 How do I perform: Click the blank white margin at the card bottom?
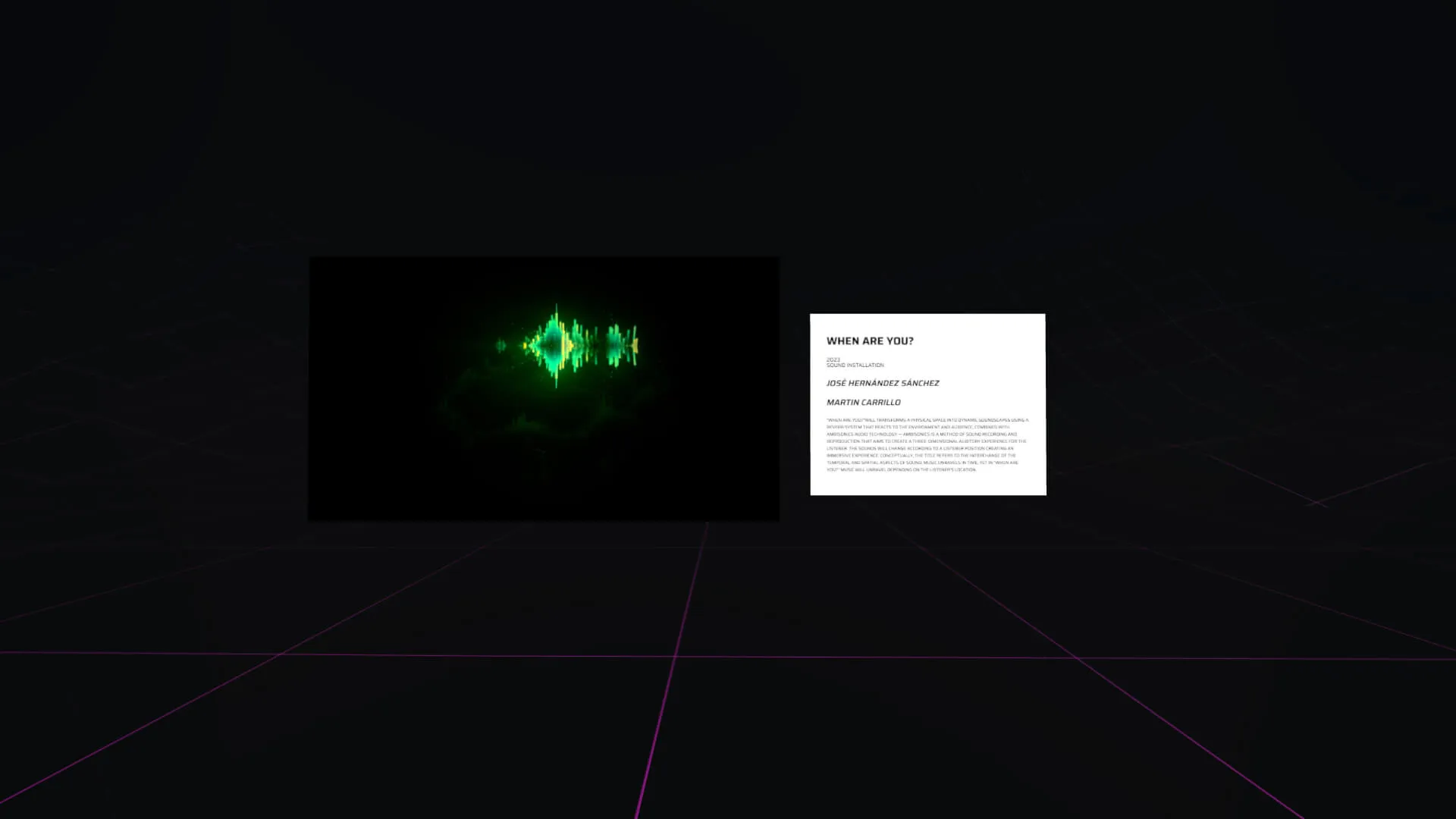927,485
